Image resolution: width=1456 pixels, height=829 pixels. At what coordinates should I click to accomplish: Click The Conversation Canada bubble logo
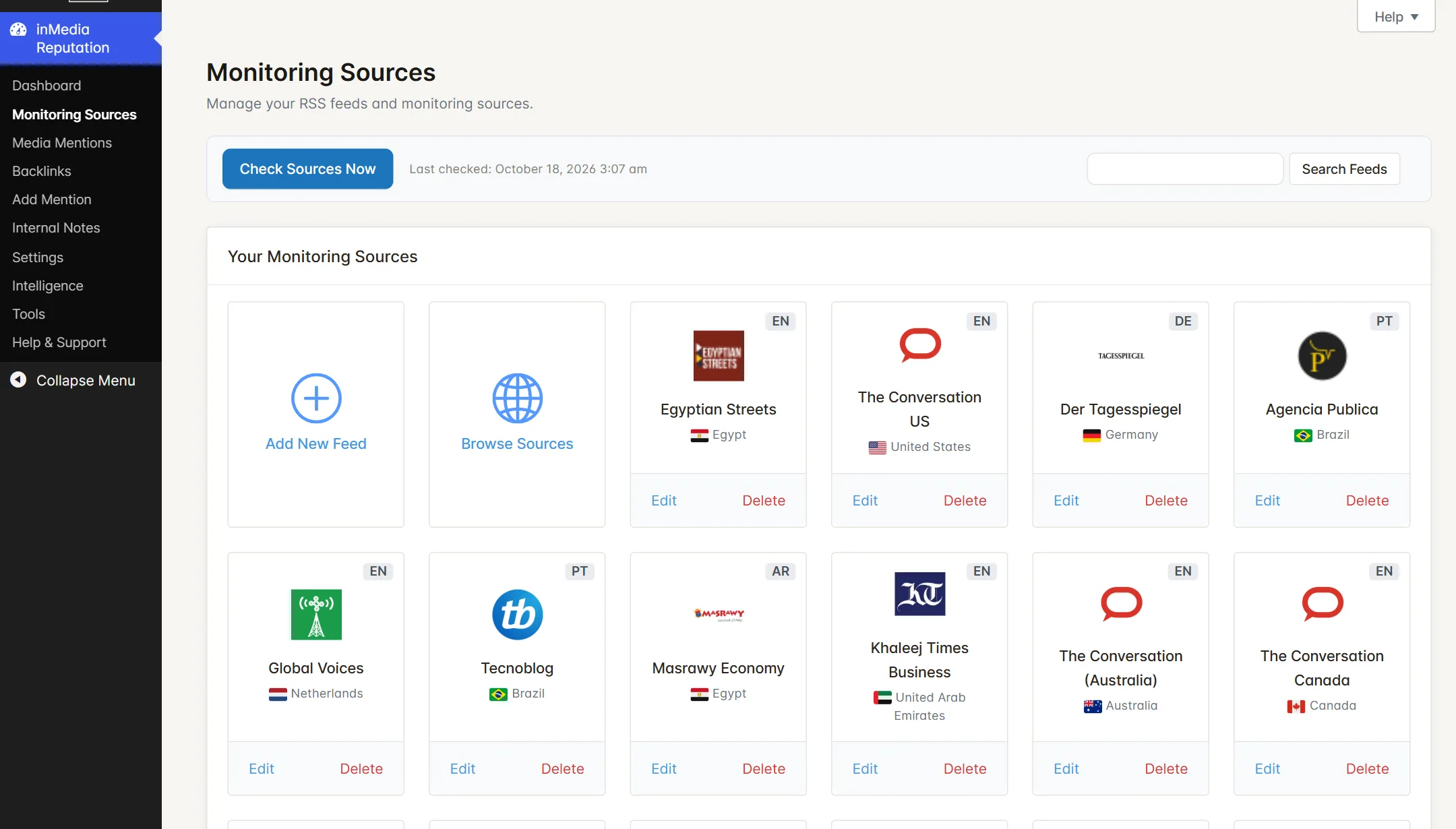(1322, 603)
